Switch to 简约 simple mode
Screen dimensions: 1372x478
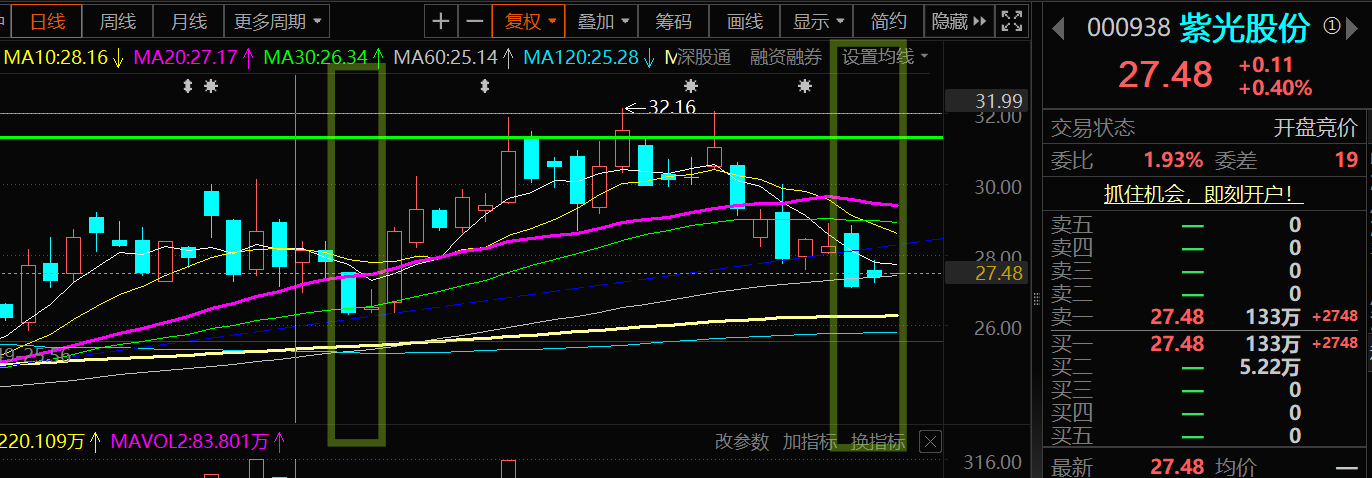click(x=889, y=21)
